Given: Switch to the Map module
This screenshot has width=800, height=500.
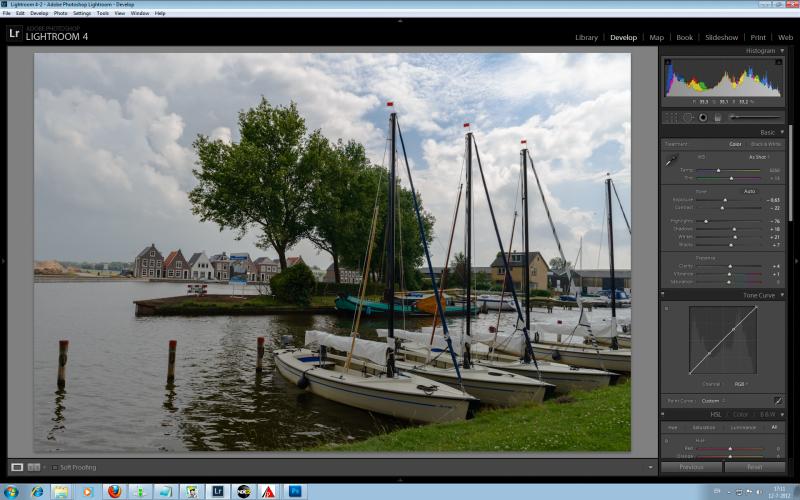Looking at the screenshot, I should point(656,37).
